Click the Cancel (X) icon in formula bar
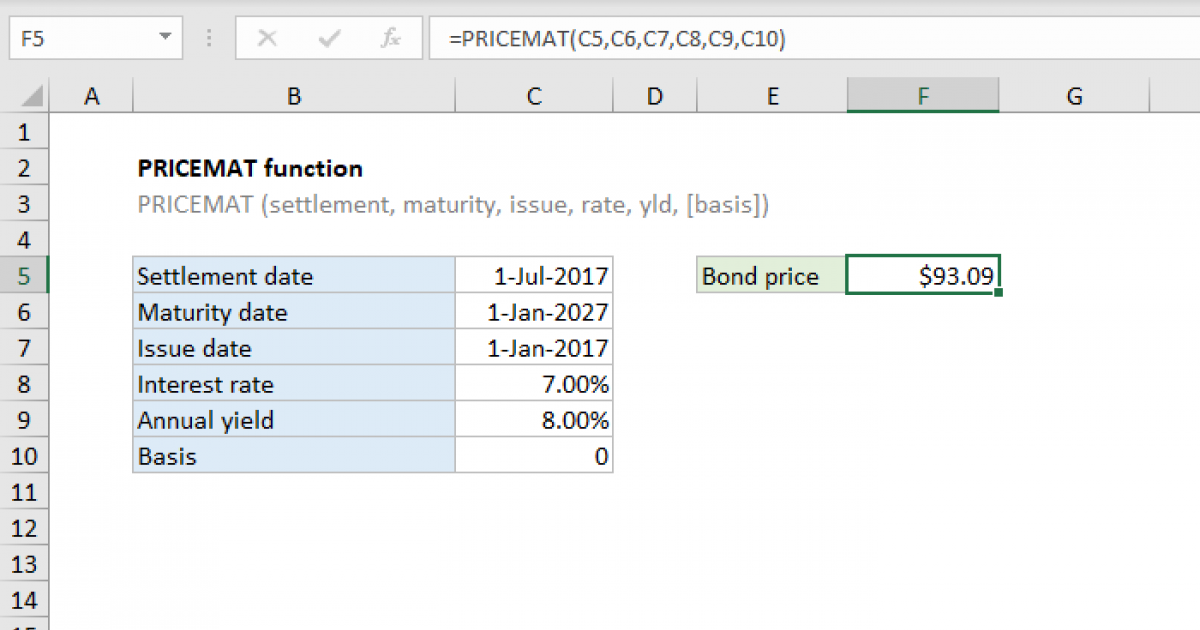 click(267, 38)
